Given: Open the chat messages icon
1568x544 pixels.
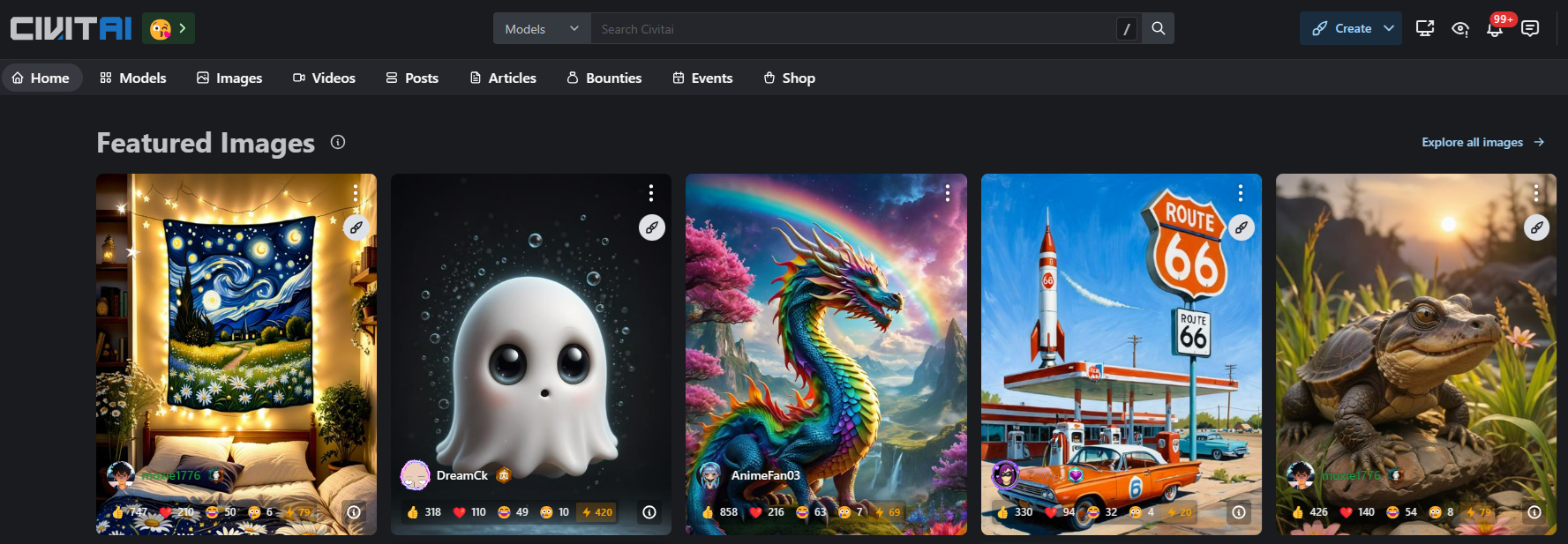Looking at the screenshot, I should point(1530,28).
